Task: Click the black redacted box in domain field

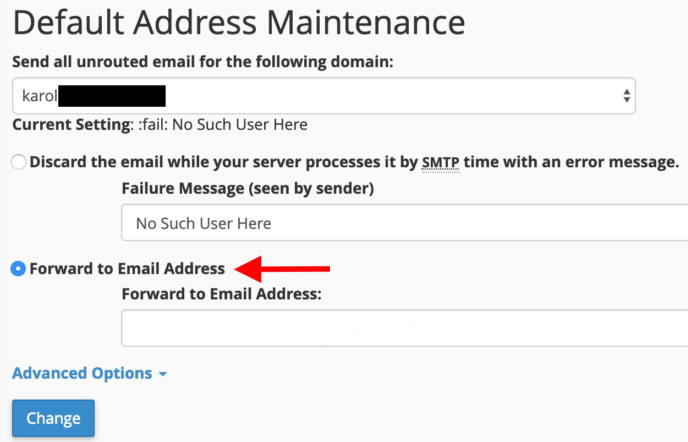Action: 112,96
